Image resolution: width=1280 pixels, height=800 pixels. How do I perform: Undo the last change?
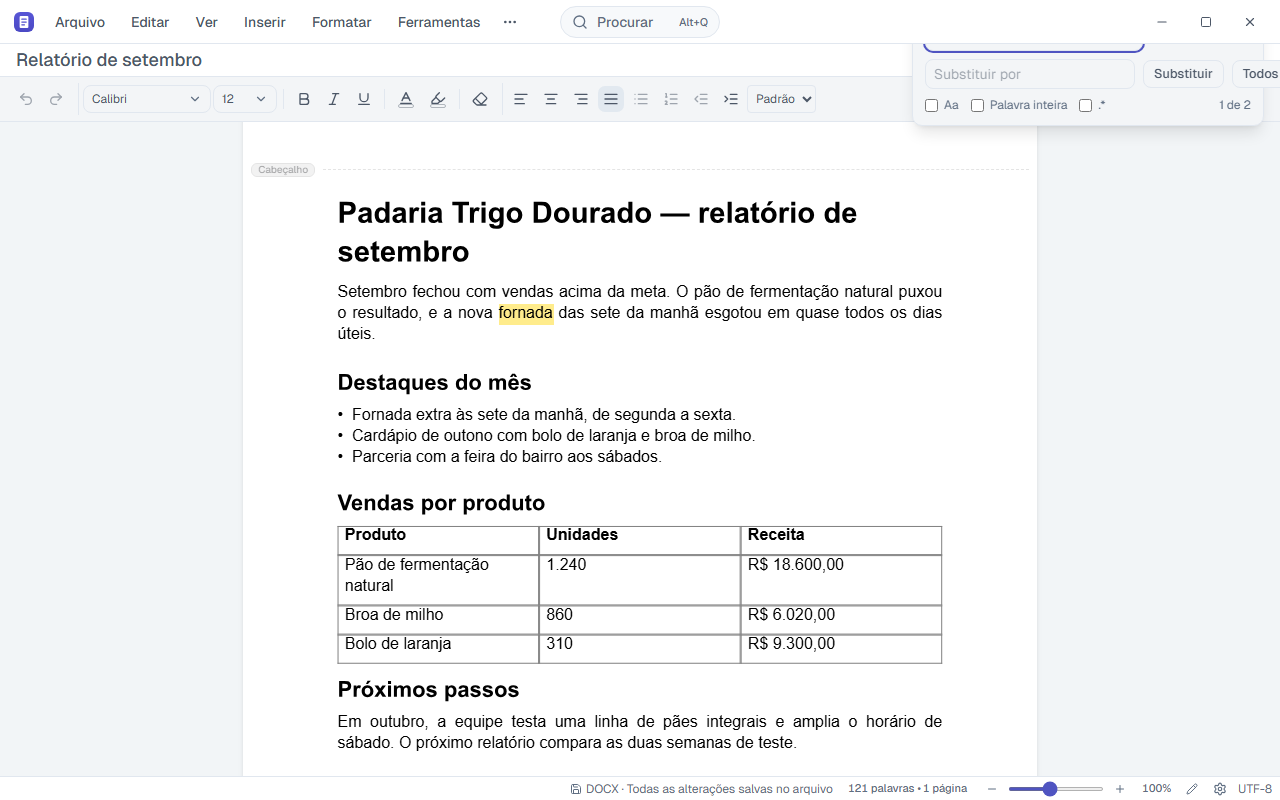pyautogui.click(x=26, y=99)
